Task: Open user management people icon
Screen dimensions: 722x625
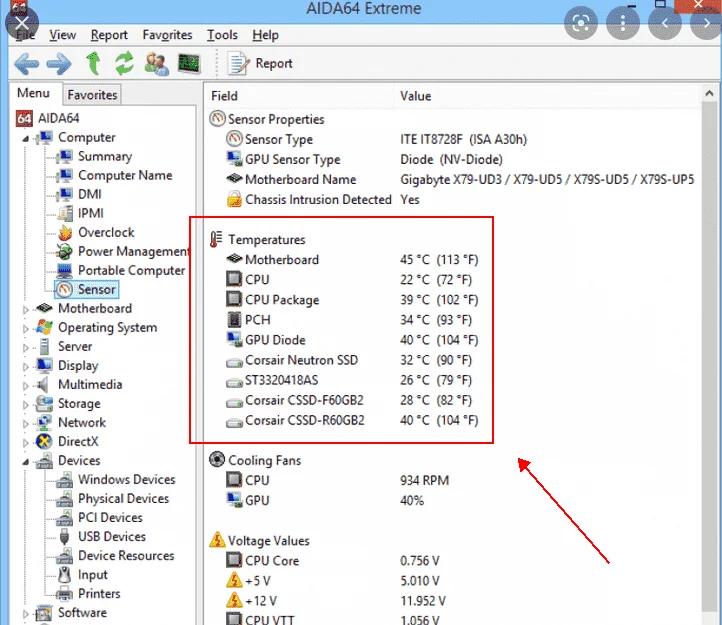Action: pos(156,64)
